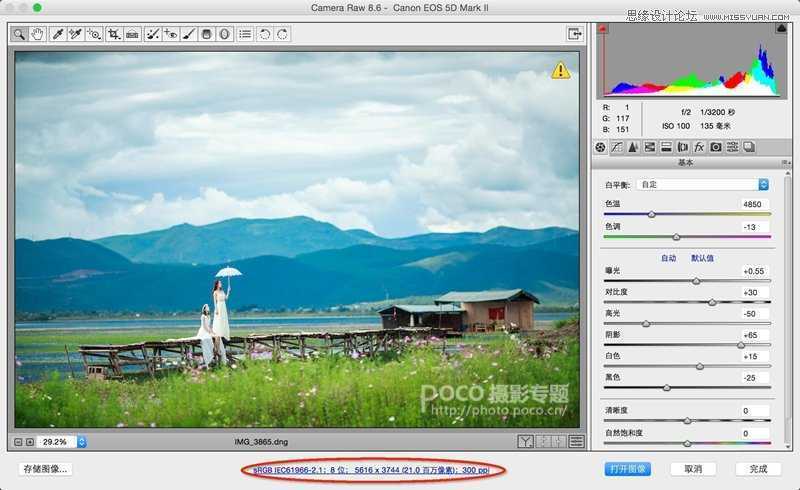Screen dimensions: 800x490
Task: Open the Camera Raw preferences list icon
Action: [245, 34]
